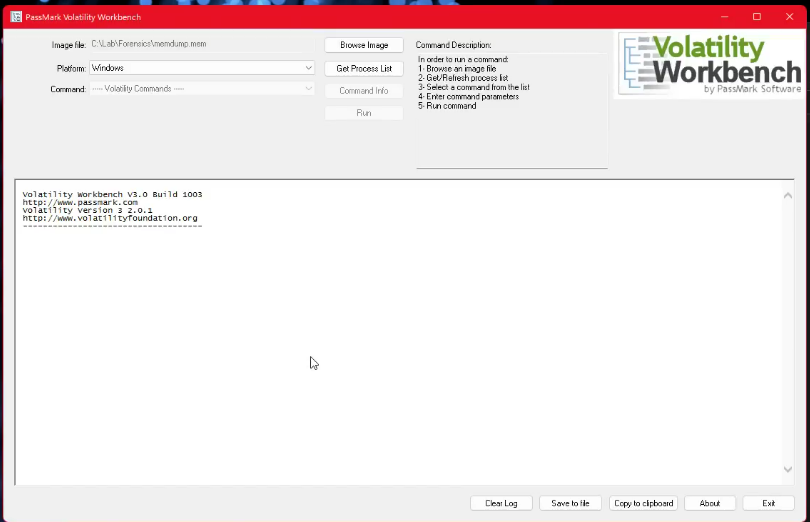Click Browse Image button
The image size is (810, 522).
click(364, 45)
